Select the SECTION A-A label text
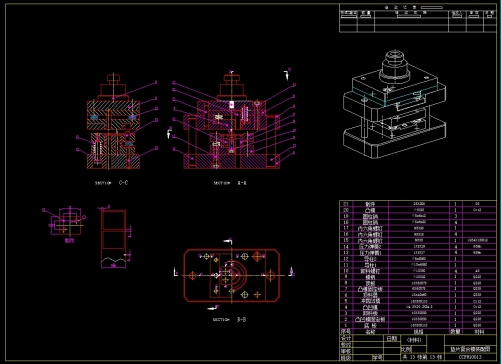 230,183
